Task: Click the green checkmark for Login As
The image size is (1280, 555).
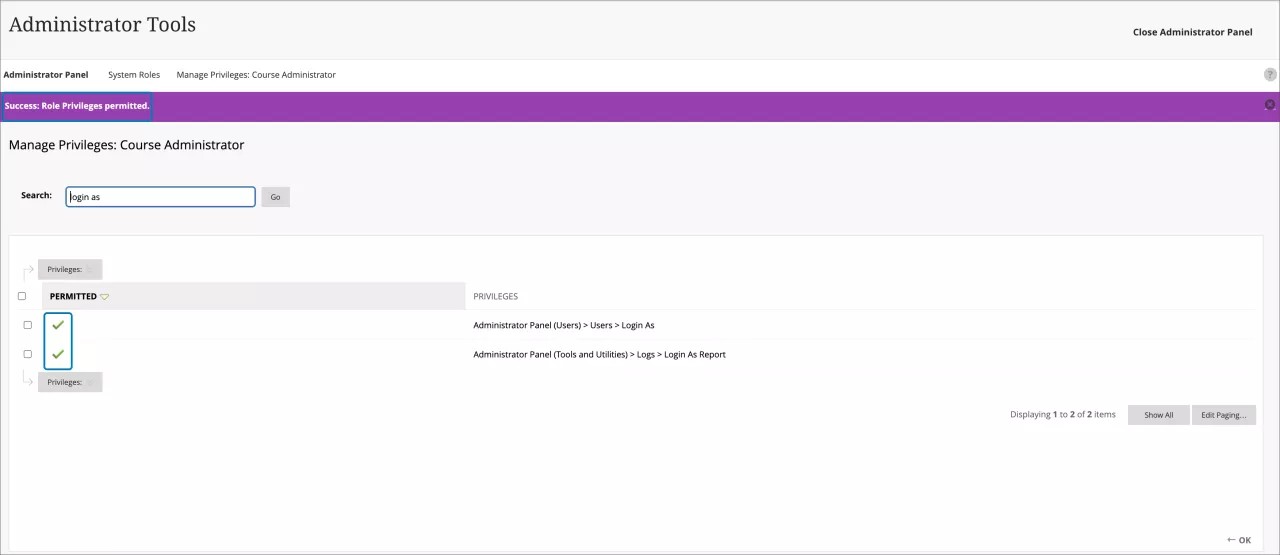Action: point(58,325)
